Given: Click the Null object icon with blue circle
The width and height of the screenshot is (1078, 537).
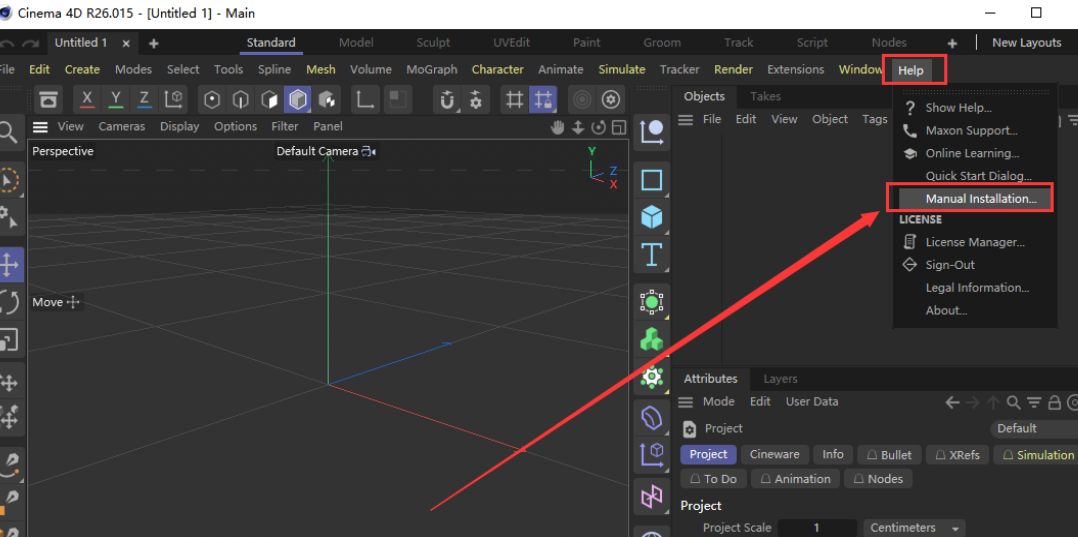Looking at the screenshot, I should tap(651, 130).
